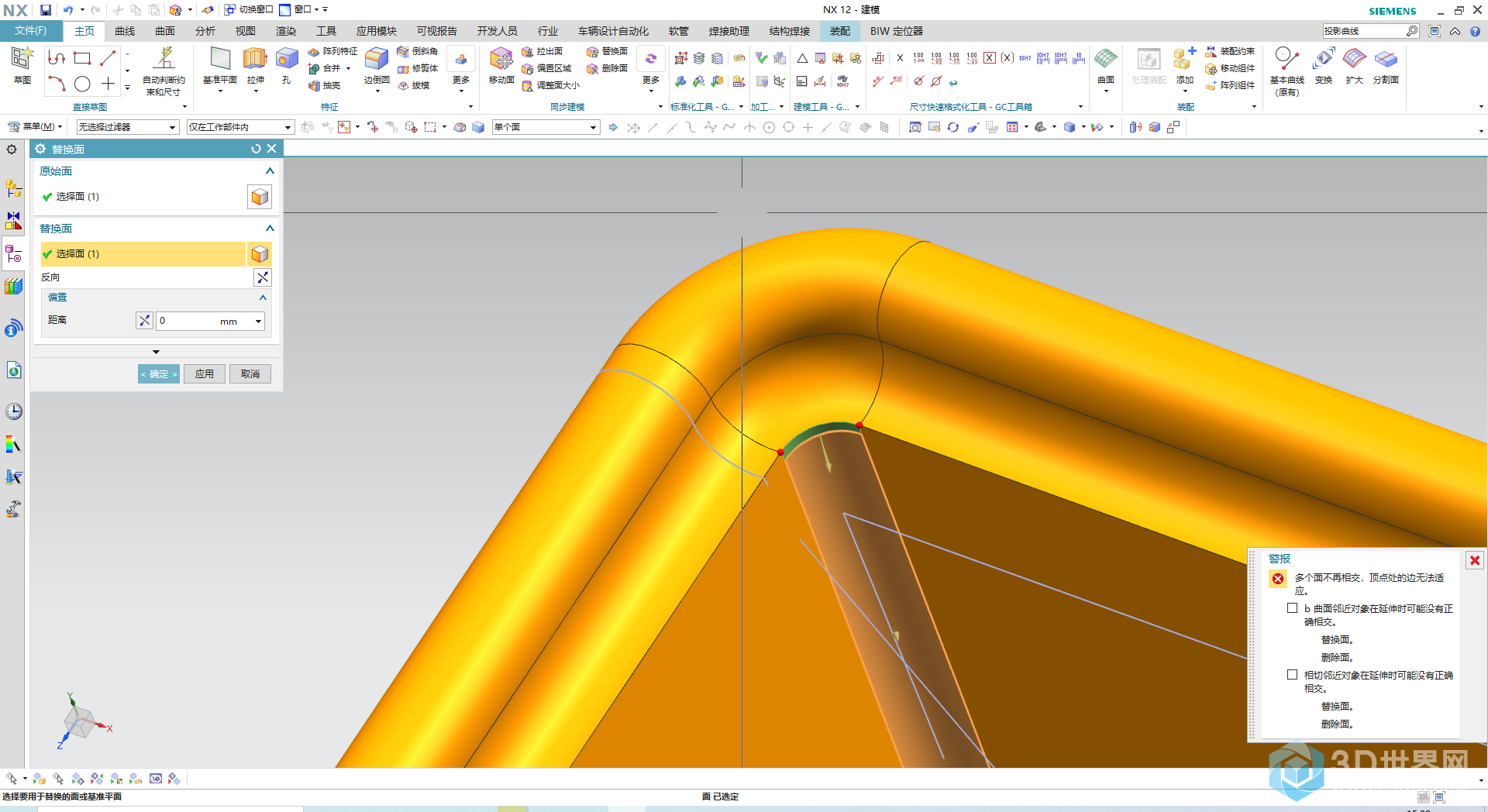Click the 删除面 delete face ribbon button
This screenshot has height=812, width=1488.
(x=608, y=68)
